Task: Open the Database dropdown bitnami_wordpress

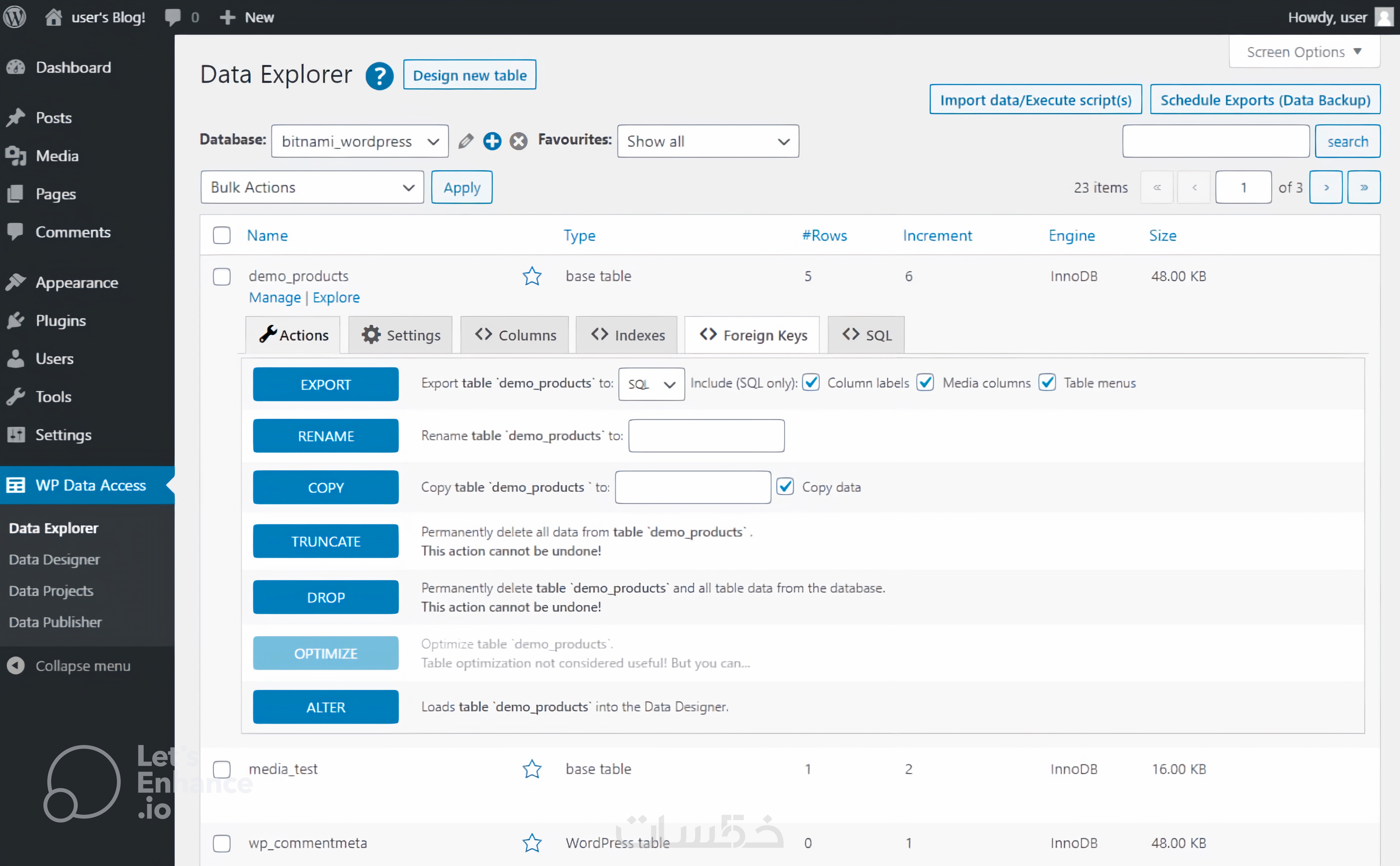Action: [x=360, y=141]
